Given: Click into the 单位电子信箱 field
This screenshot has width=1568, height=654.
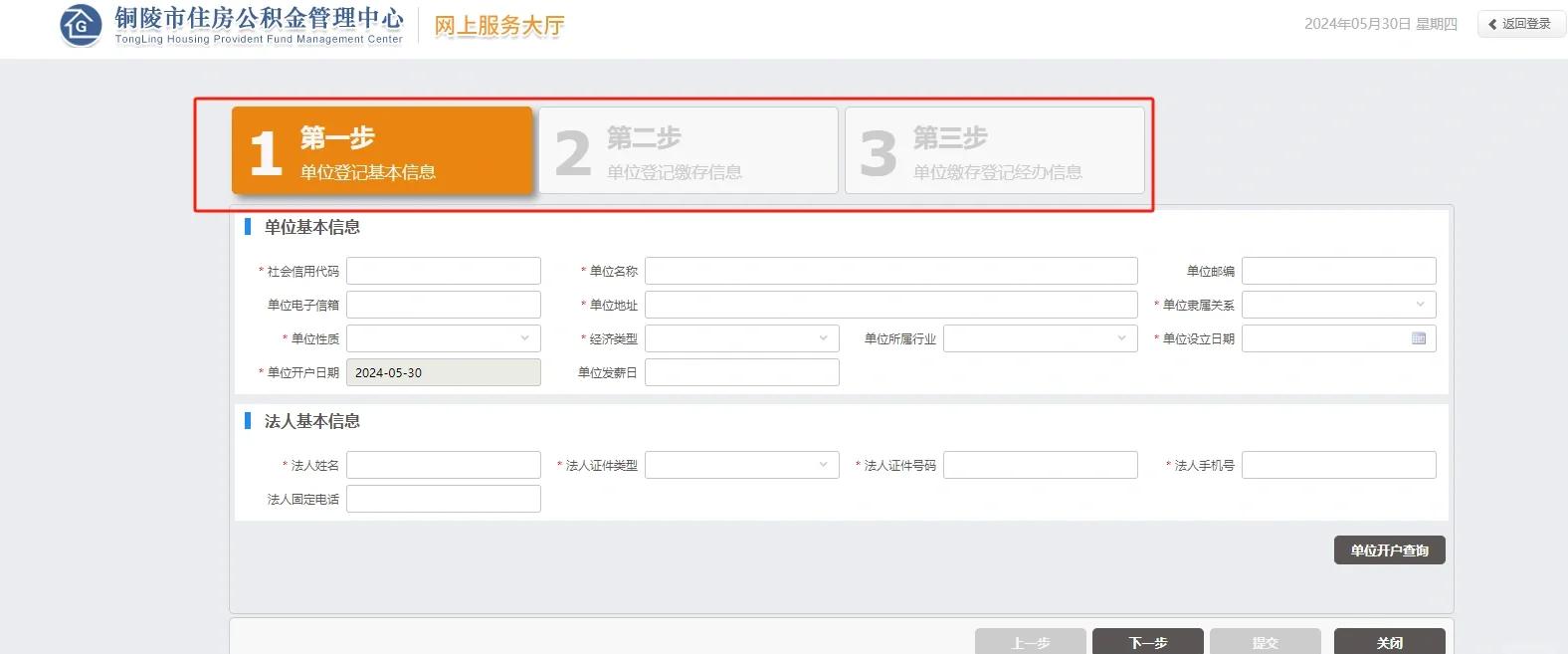Looking at the screenshot, I should tap(444, 305).
